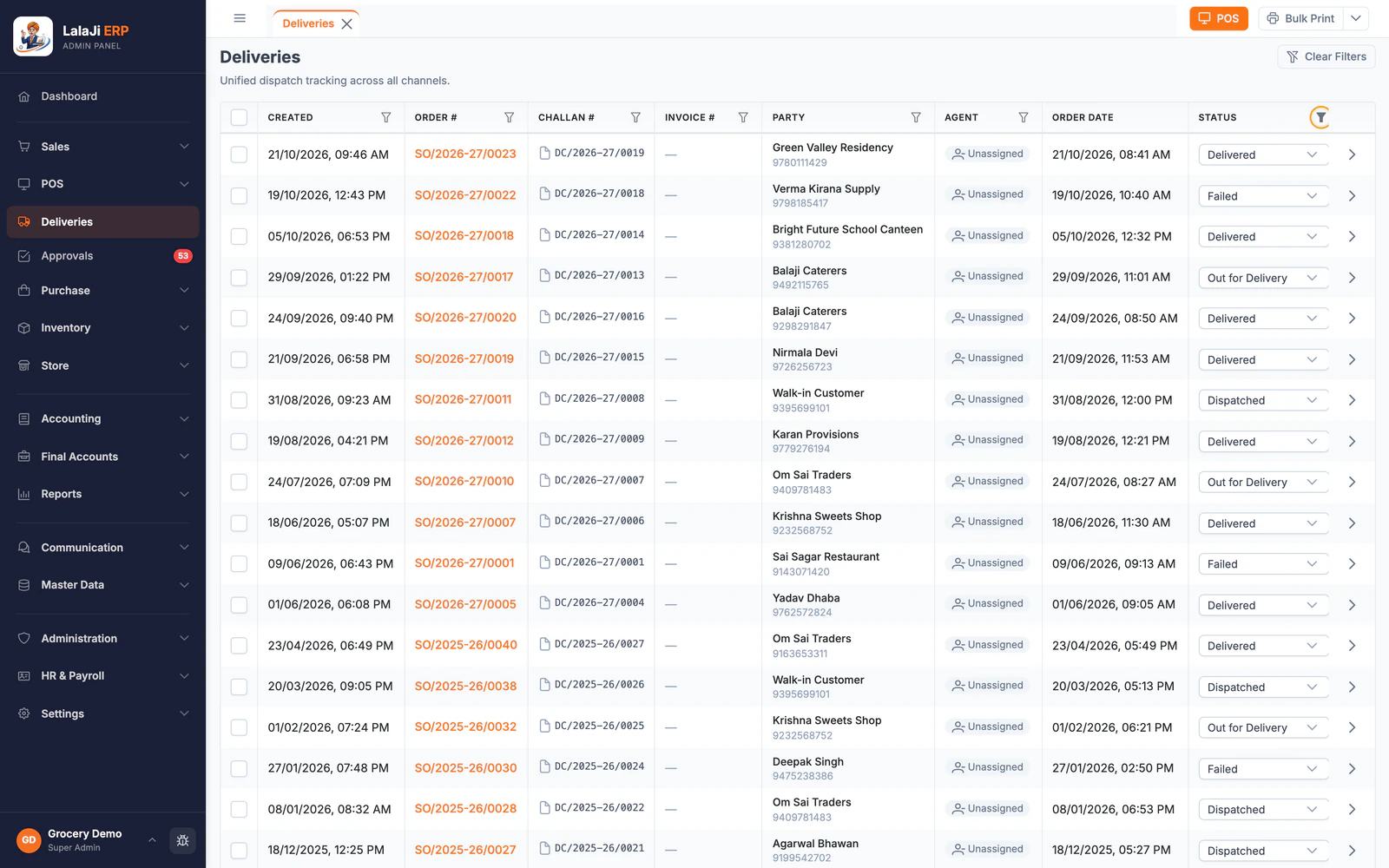Switch to the Deliveries tab
This screenshot has width=1389, height=868.
[308, 23]
